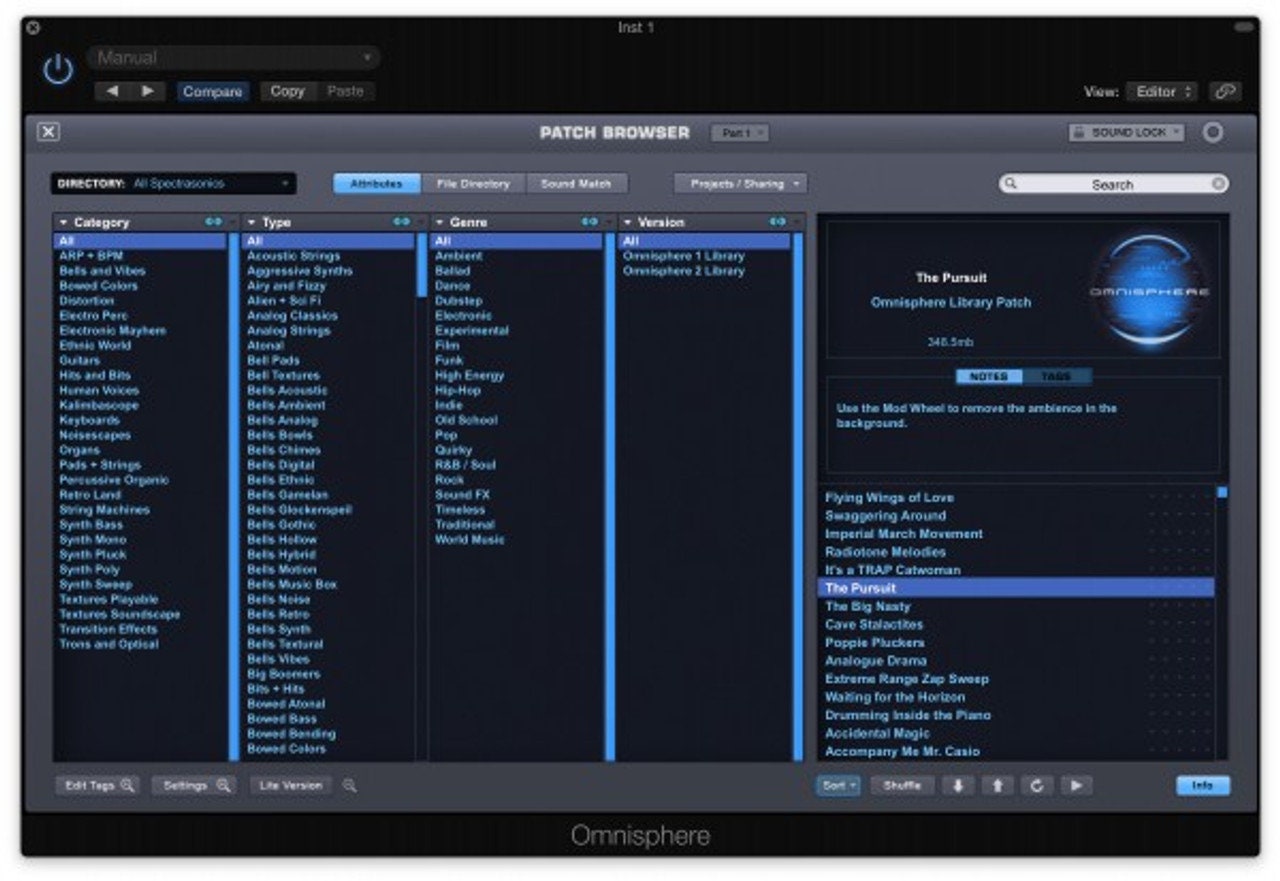Go to previous preset with left arrow
This screenshot has width=1280, height=881.
(112, 91)
